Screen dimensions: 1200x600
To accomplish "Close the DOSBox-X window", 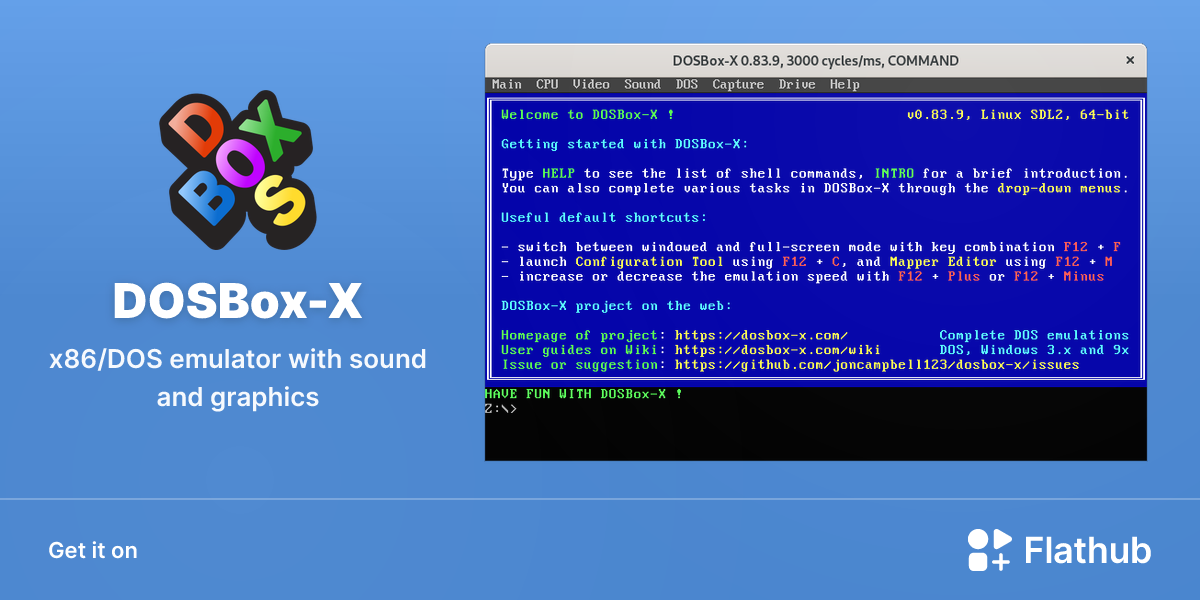I will (x=1130, y=60).
